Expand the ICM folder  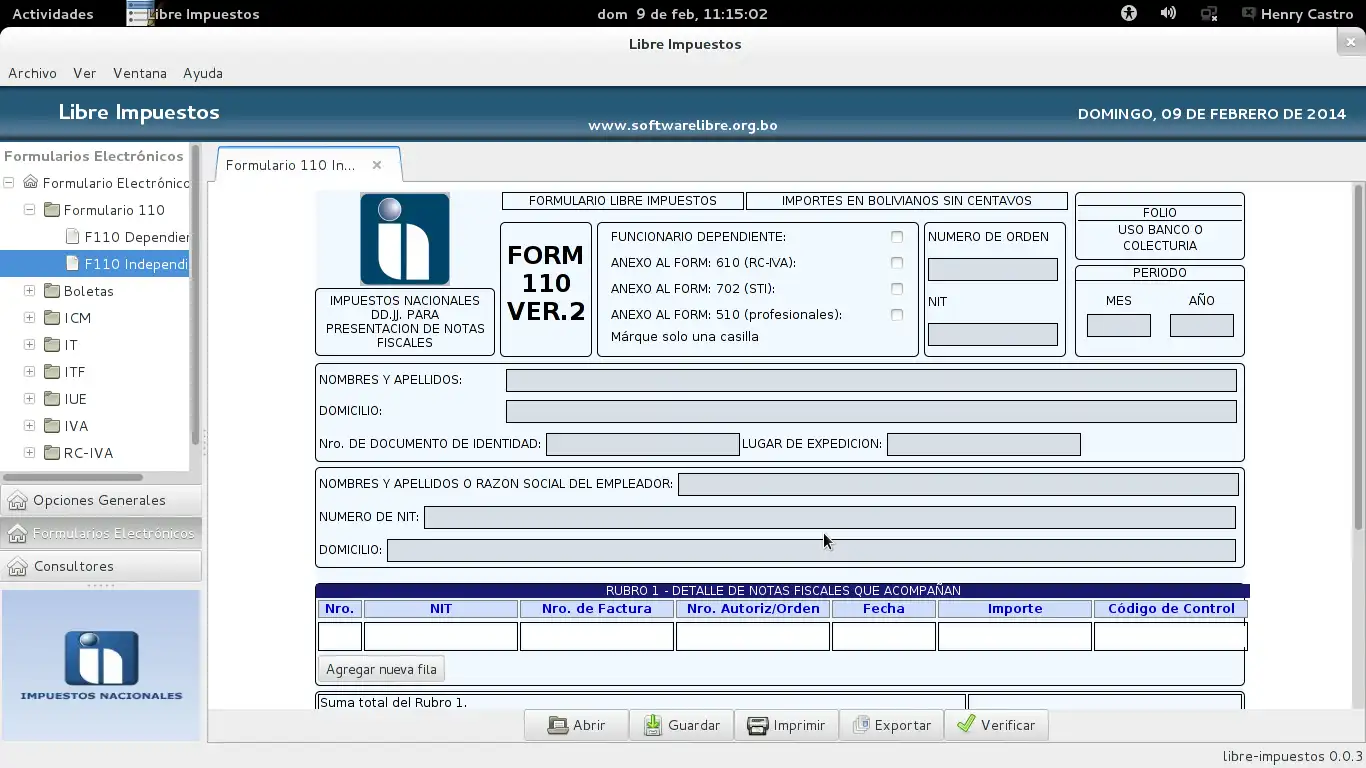tap(30, 318)
